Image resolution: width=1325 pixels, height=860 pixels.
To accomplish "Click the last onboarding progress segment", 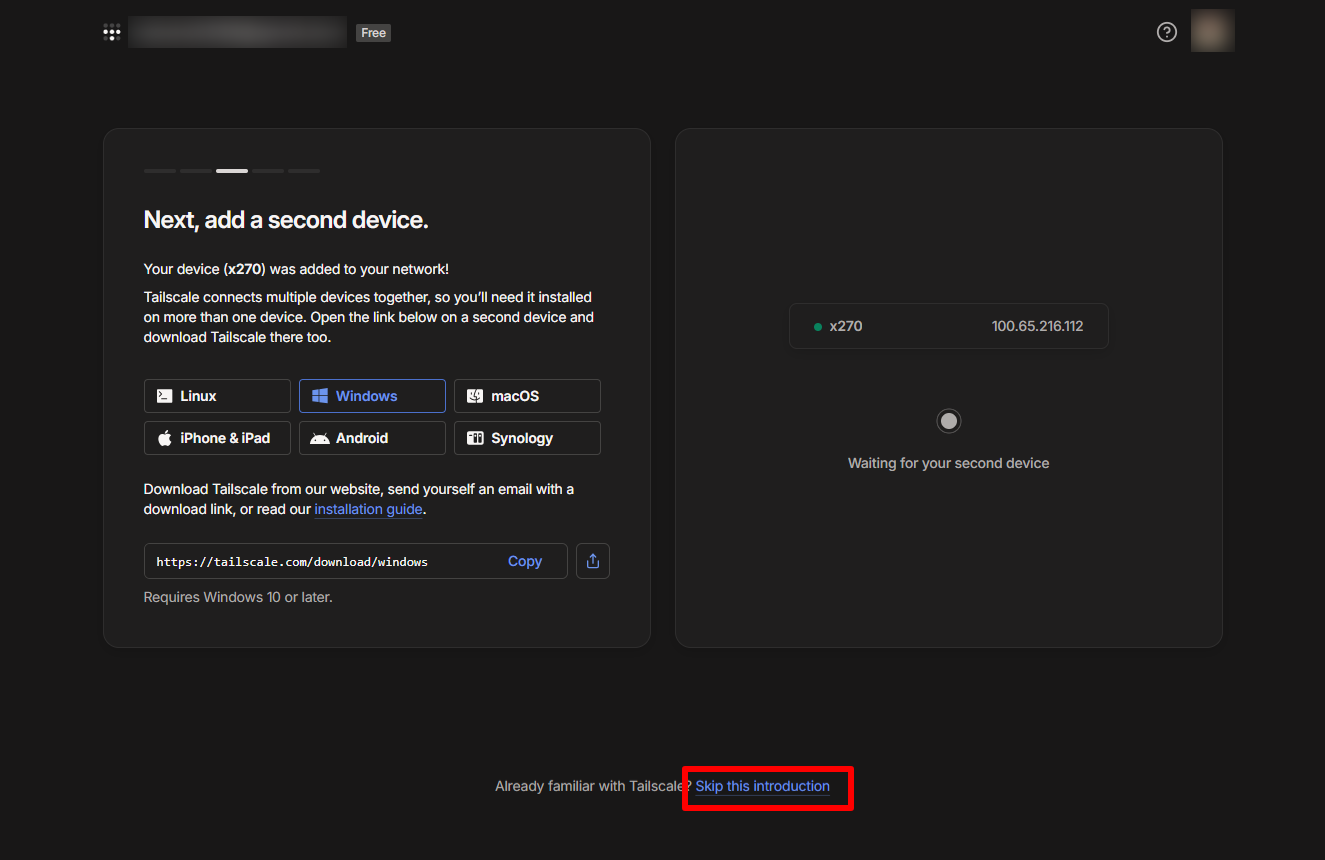I will [x=304, y=171].
